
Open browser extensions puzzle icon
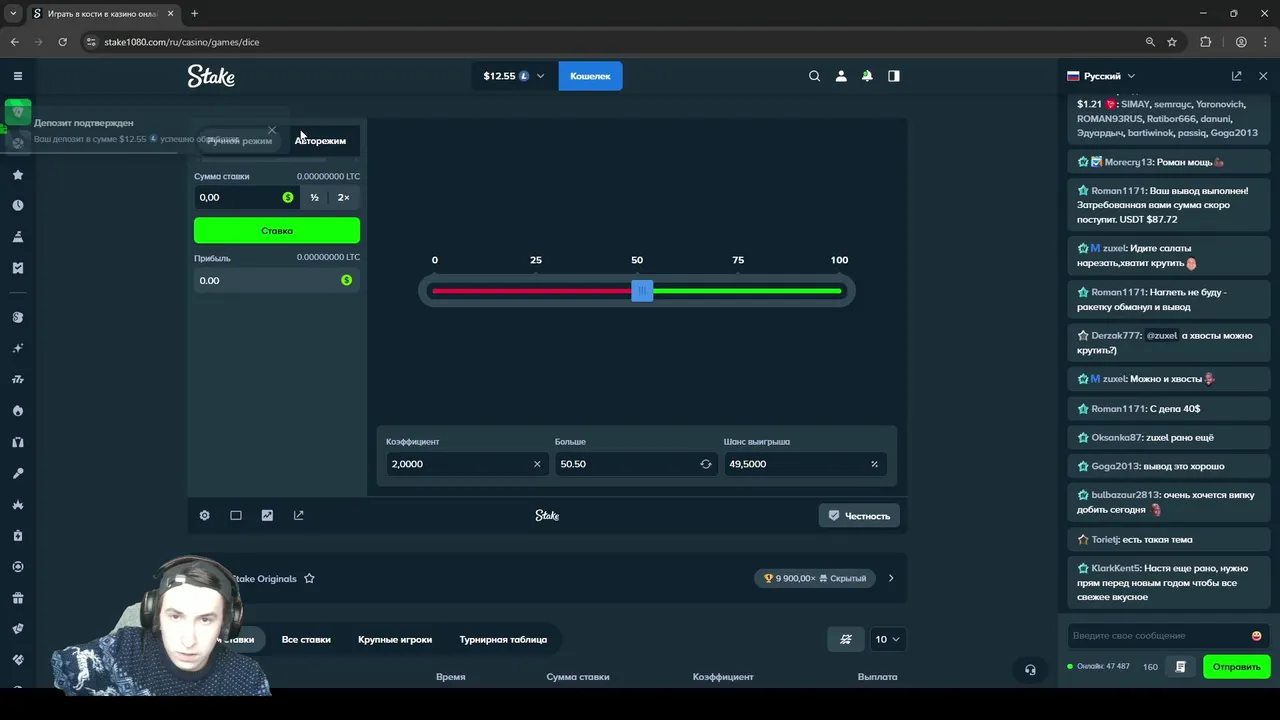pyautogui.click(x=1205, y=42)
